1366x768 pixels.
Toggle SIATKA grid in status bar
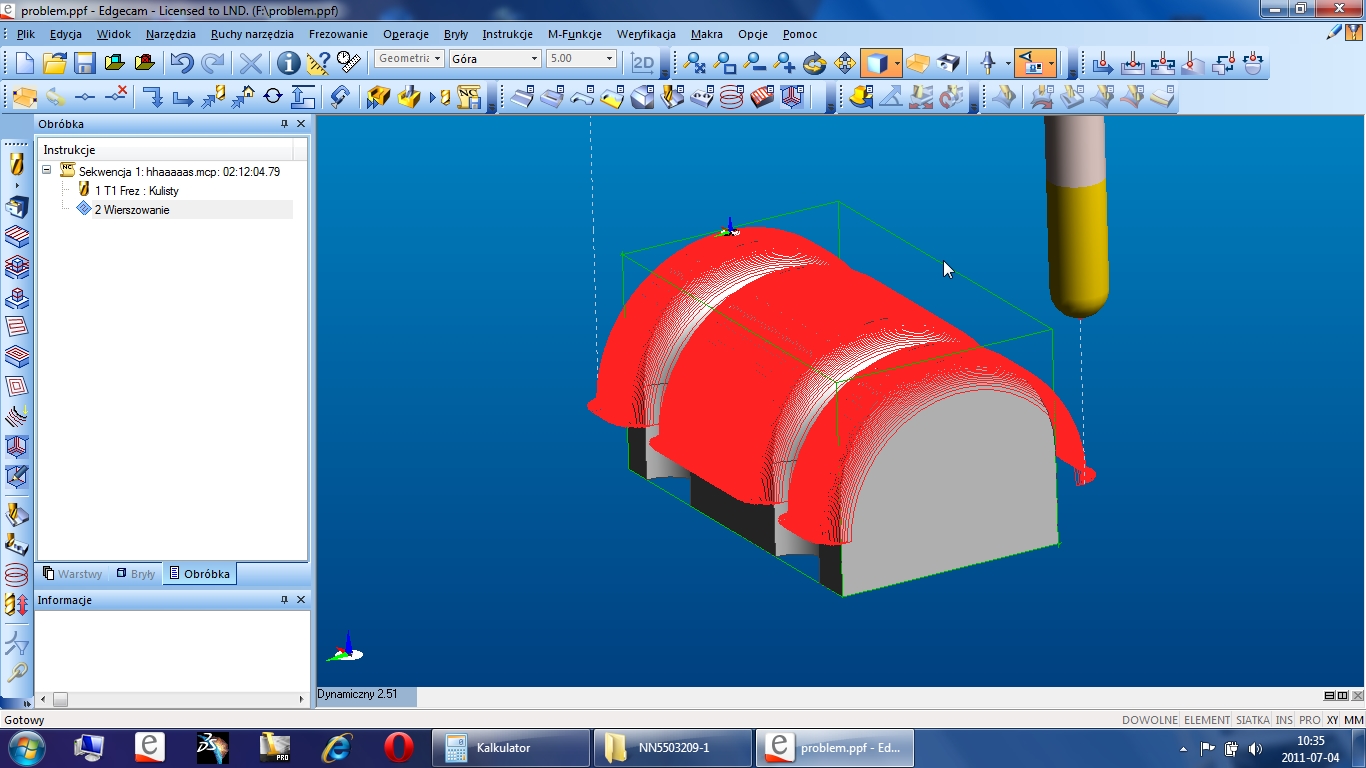pos(1253,720)
